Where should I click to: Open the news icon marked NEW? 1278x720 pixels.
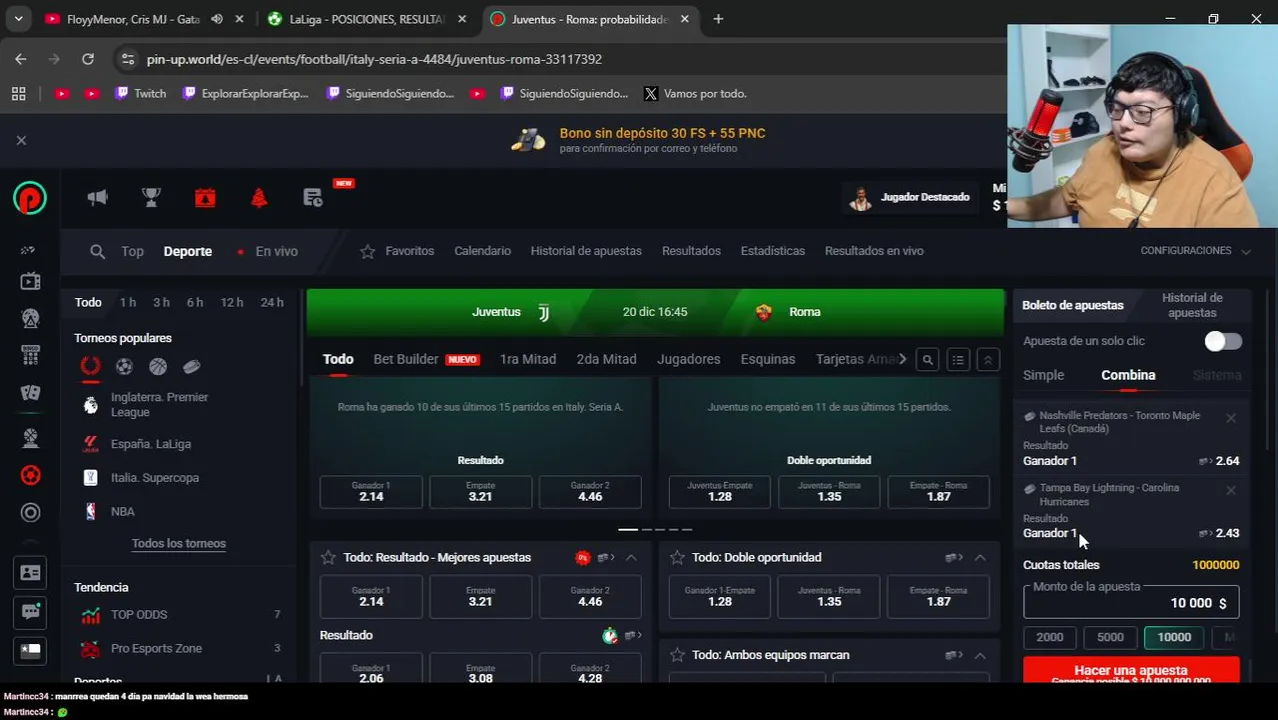click(313, 197)
